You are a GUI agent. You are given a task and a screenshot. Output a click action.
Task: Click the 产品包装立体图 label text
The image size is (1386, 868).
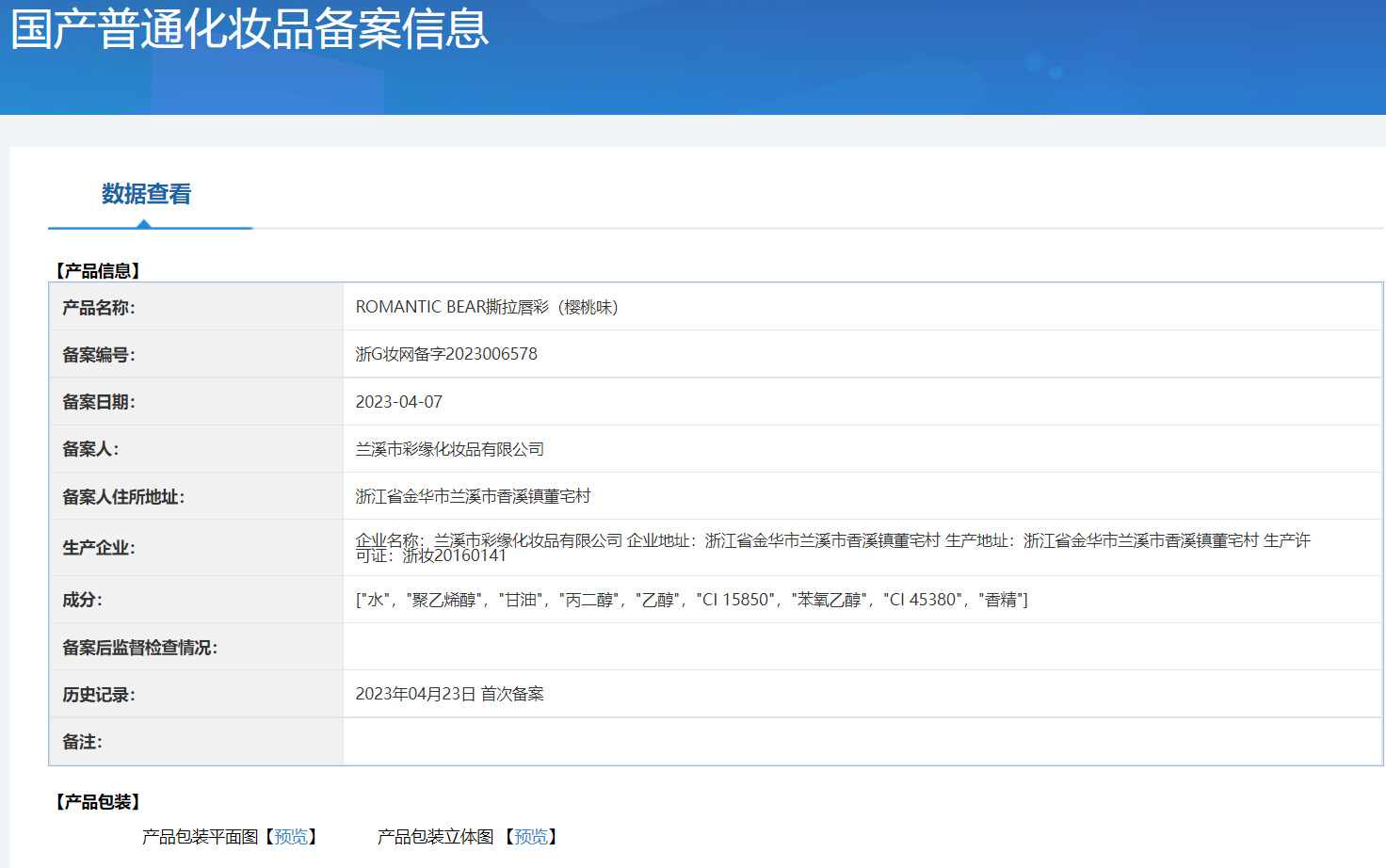pyautogui.click(x=435, y=837)
